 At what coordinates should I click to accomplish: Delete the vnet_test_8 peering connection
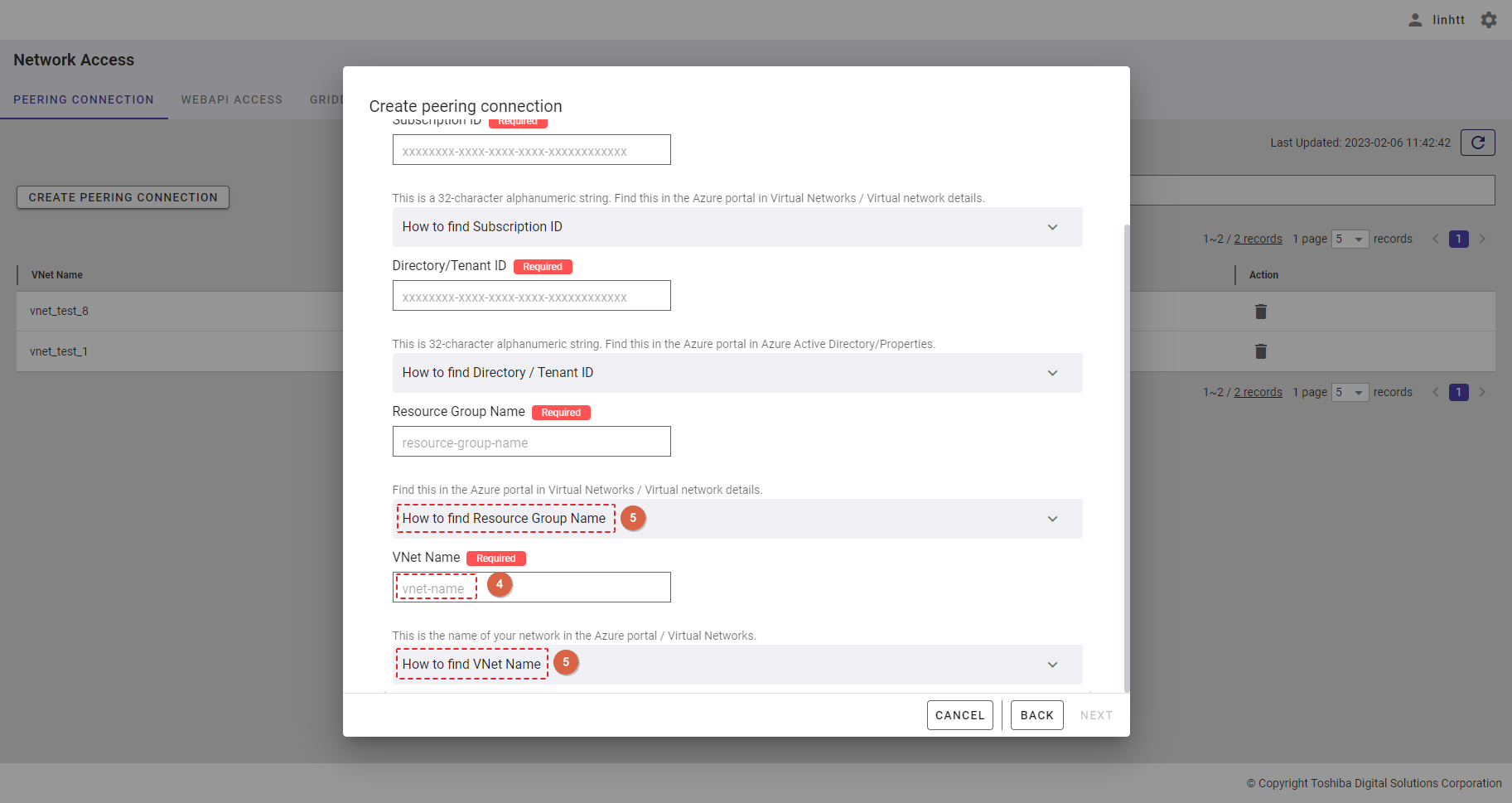pyautogui.click(x=1260, y=312)
